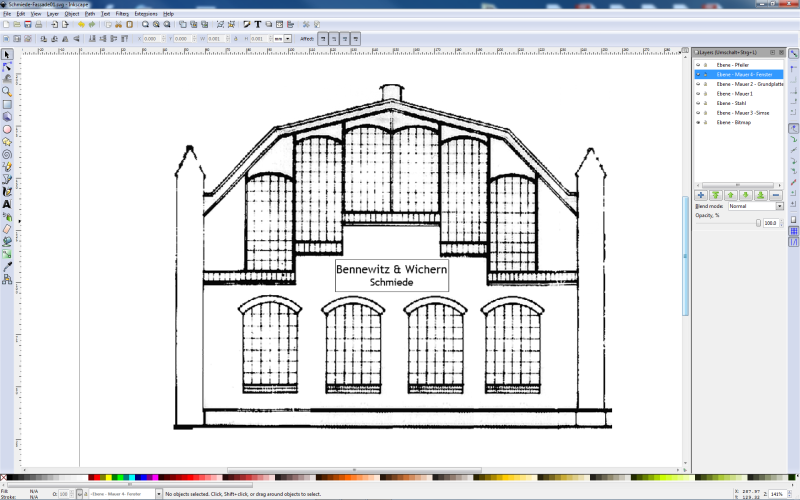Hide the Ebene - Bitmap layer
The width and height of the screenshot is (800, 500).
(698, 122)
